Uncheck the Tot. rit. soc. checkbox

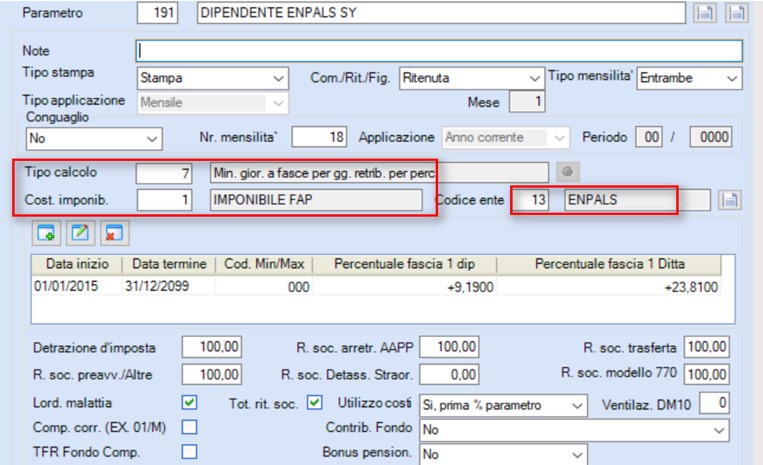pyautogui.click(x=314, y=403)
